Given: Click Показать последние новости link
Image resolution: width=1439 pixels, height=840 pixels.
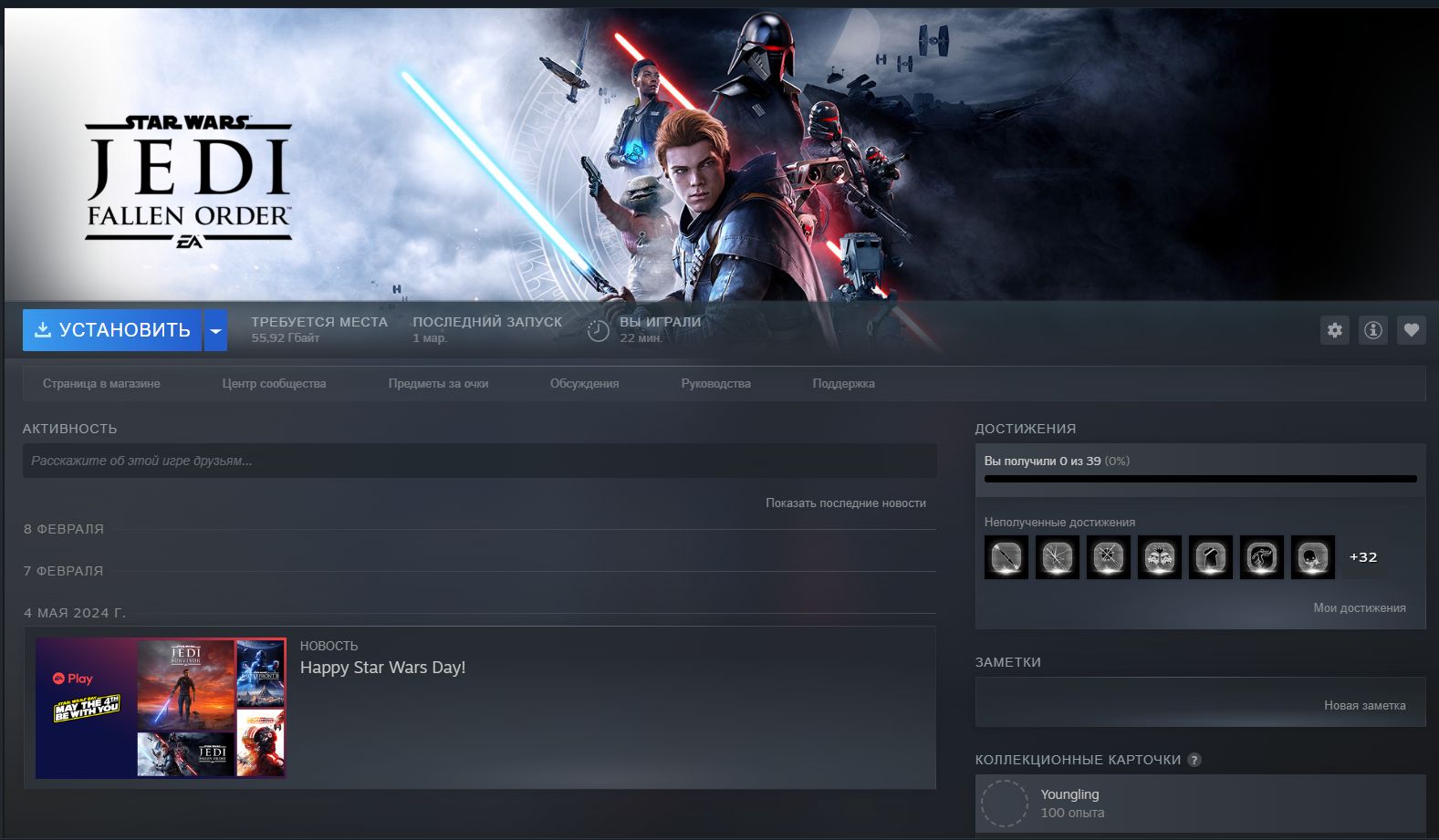Looking at the screenshot, I should point(846,503).
